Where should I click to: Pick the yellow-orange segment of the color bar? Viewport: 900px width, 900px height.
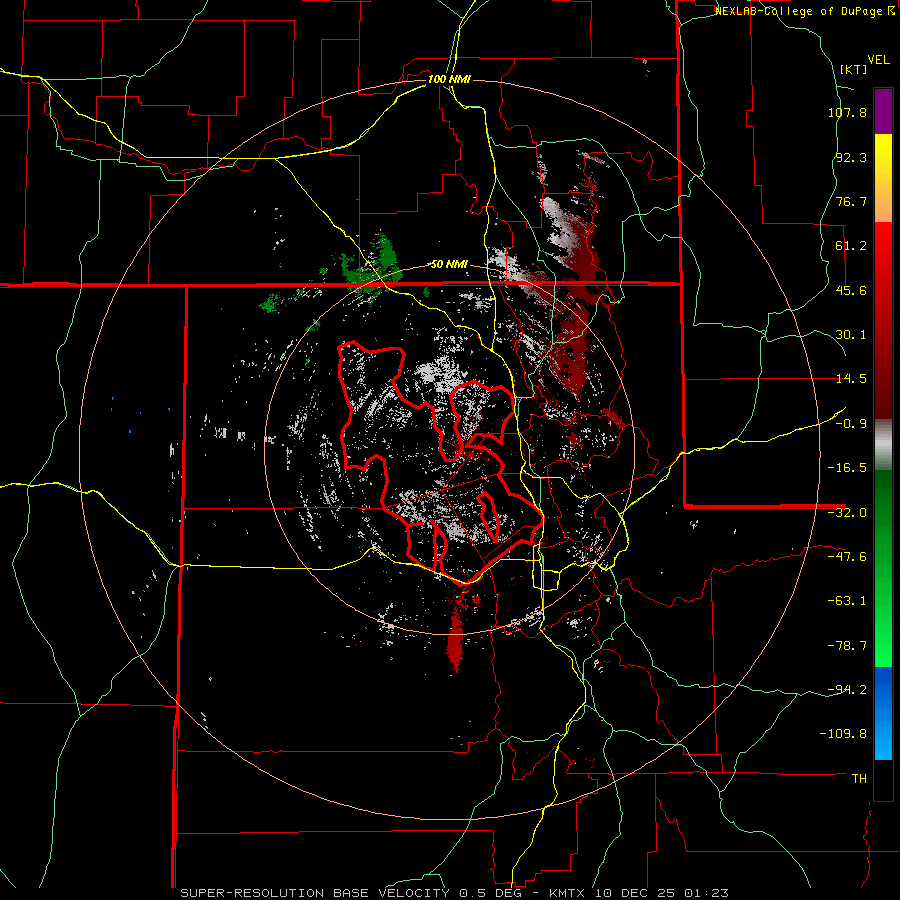tap(883, 178)
